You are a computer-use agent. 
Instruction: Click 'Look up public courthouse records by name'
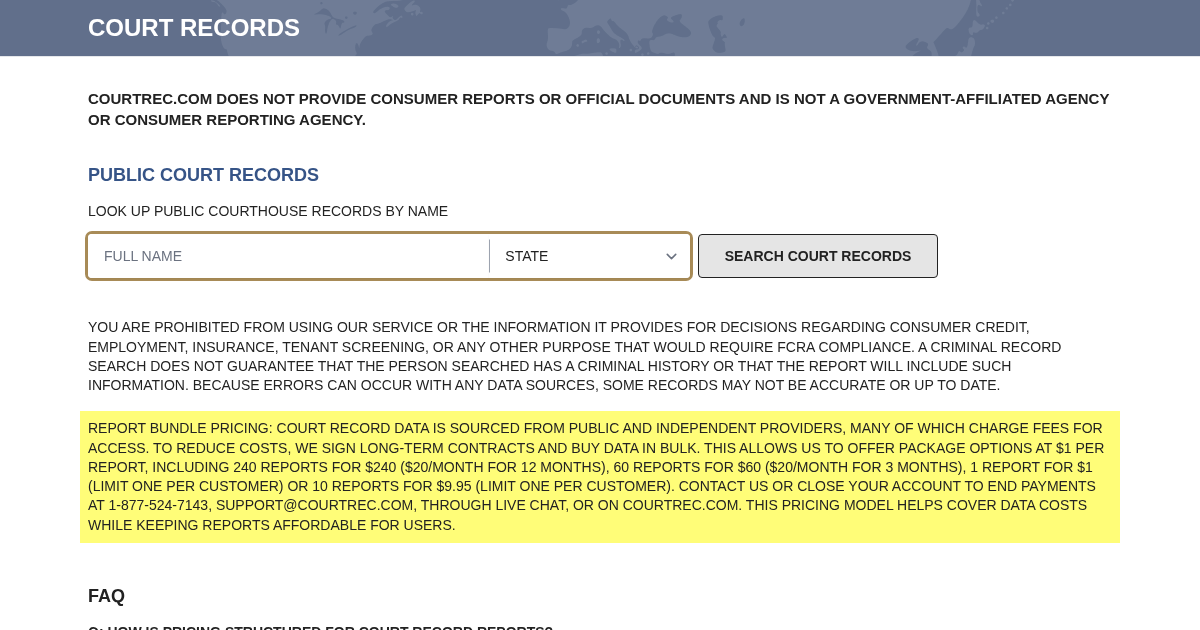tap(268, 211)
